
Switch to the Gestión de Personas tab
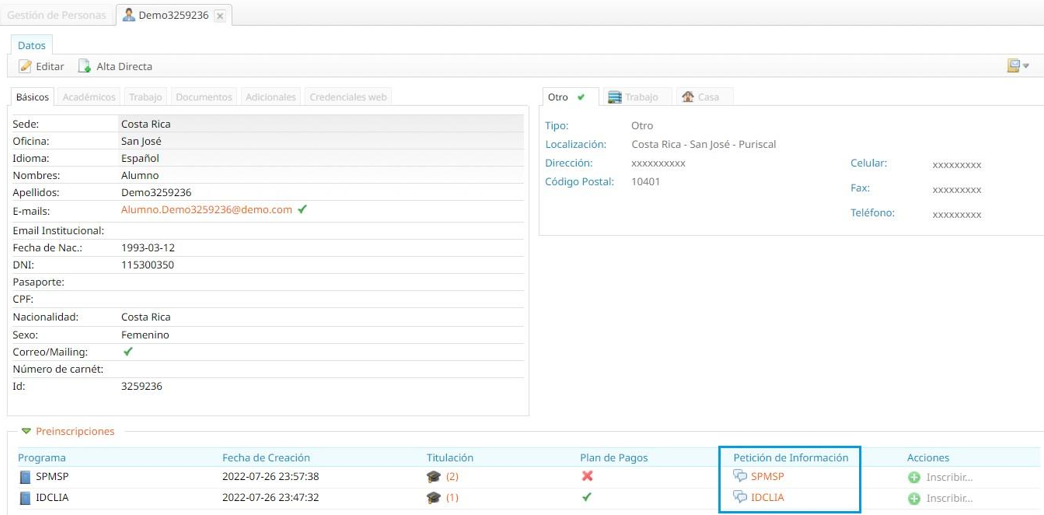point(56,16)
